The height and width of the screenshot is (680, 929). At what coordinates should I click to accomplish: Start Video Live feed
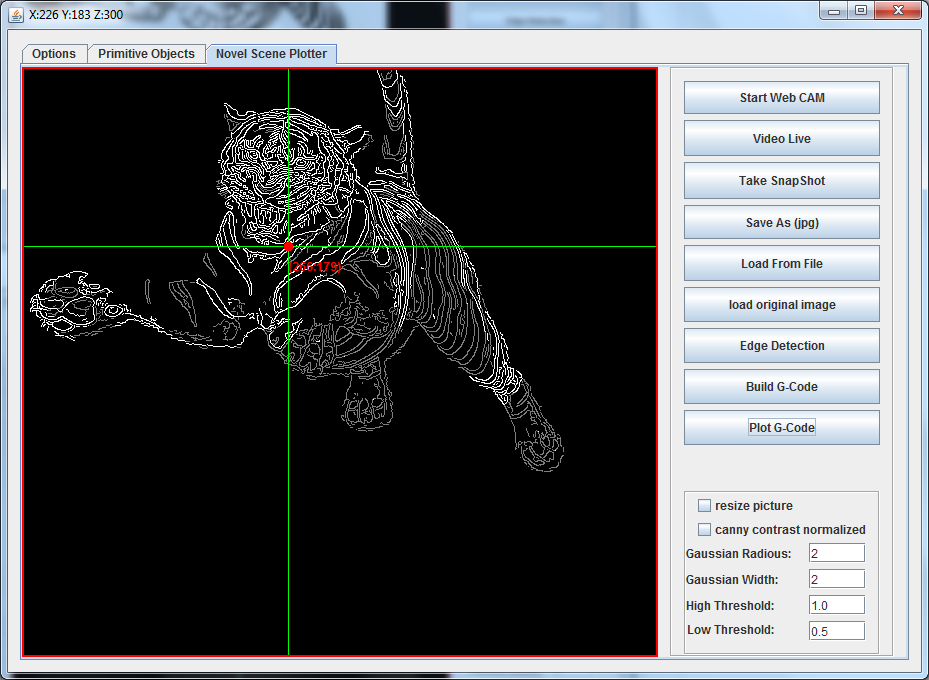pyautogui.click(x=781, y=139)
